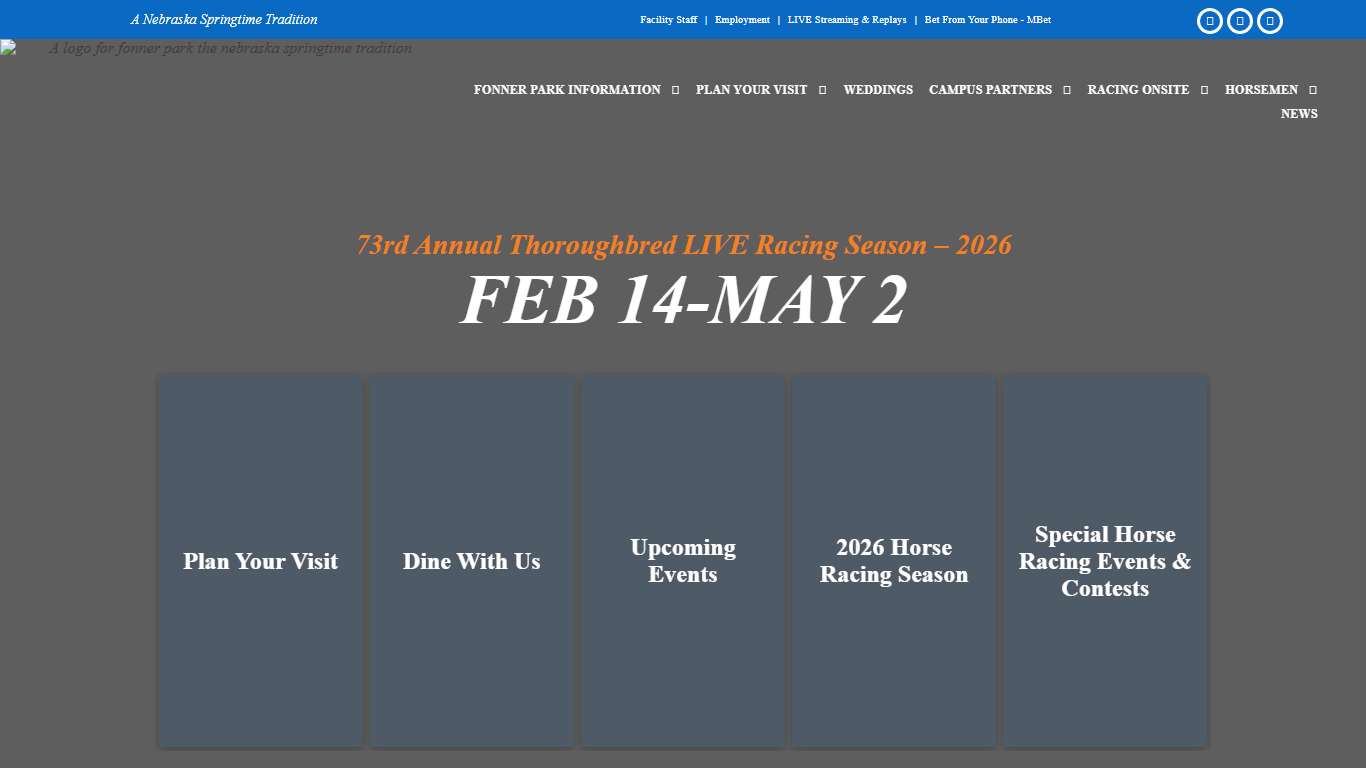Open Special Horse Racing Events & Contests card
This screenshot has height=768, width=1366.
click(1105, 561)
